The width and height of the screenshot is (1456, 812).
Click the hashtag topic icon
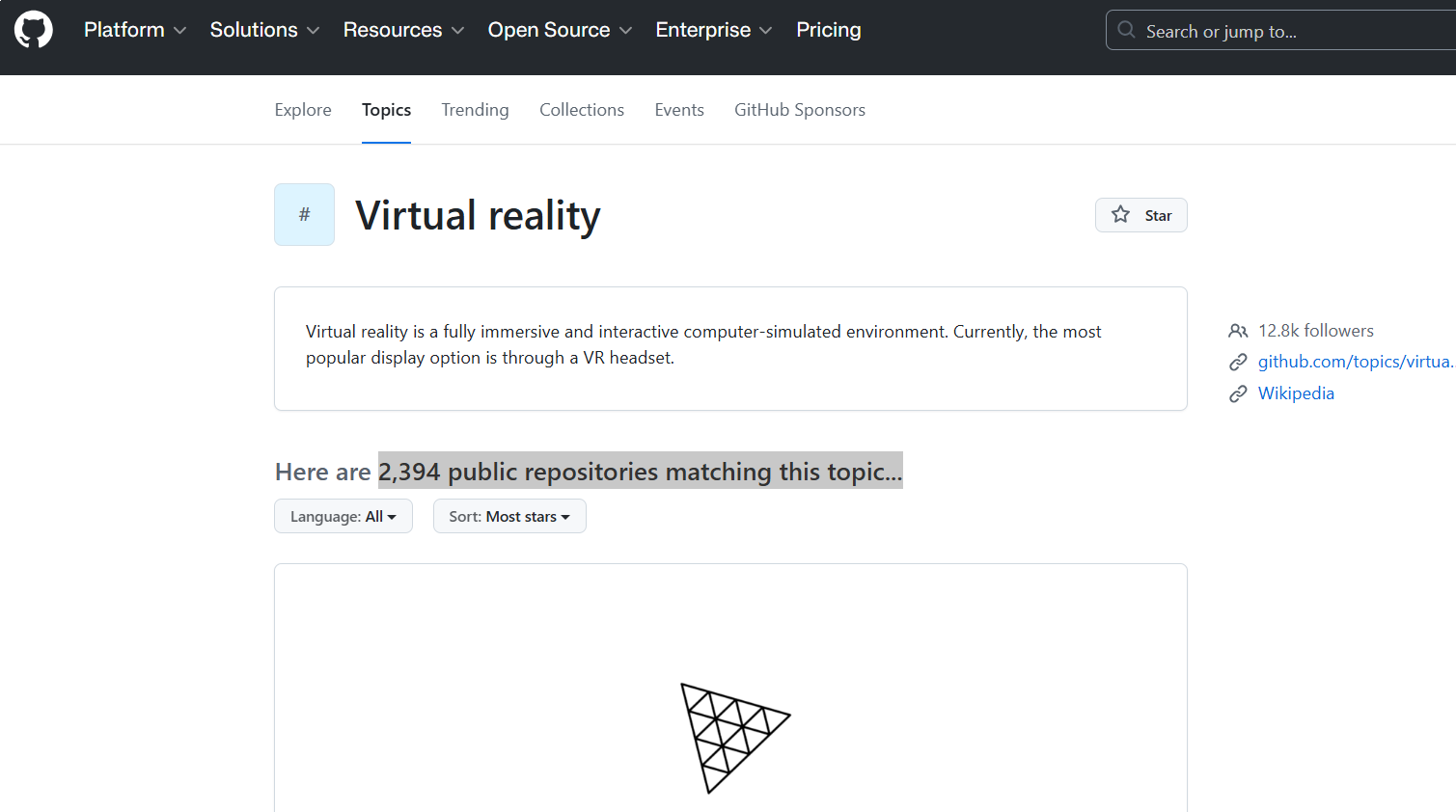tap(304, 214)
